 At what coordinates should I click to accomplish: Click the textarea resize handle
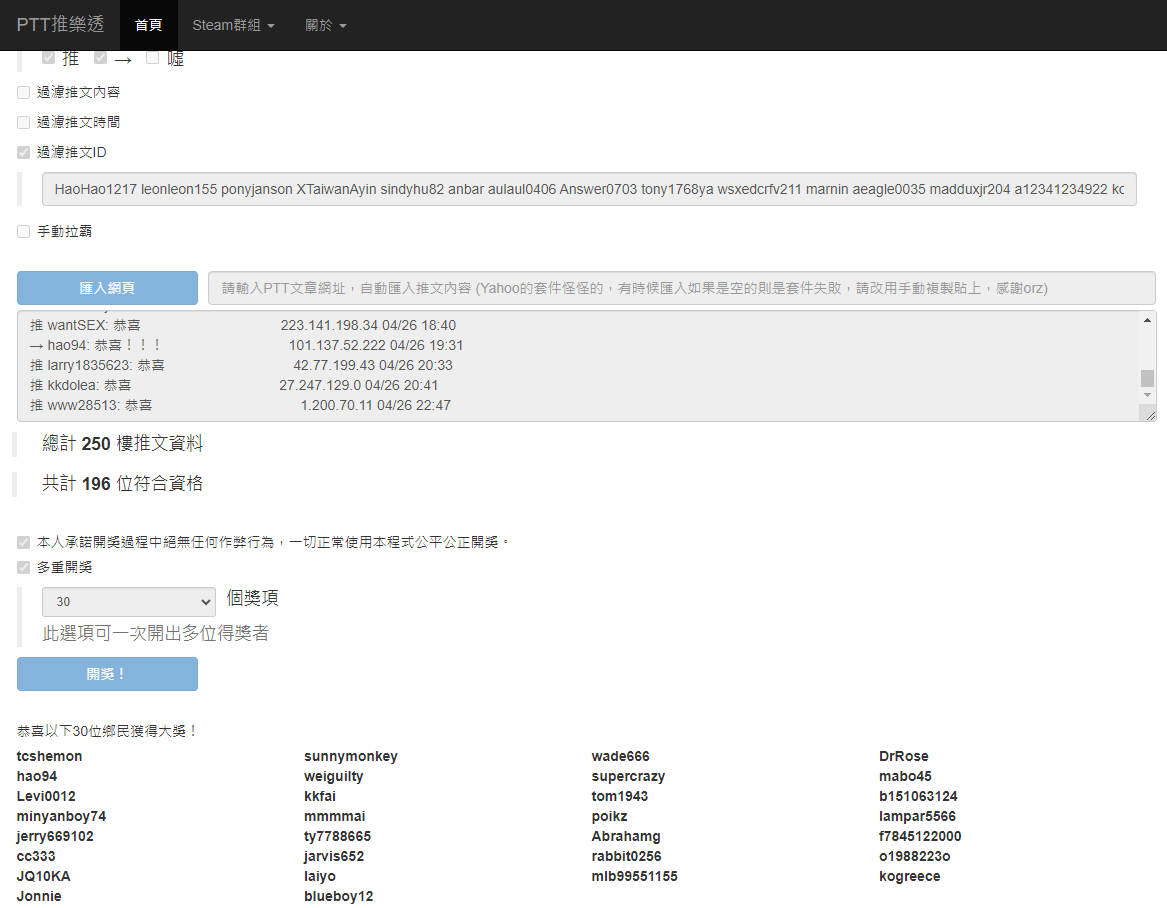tap(1151, 415)
